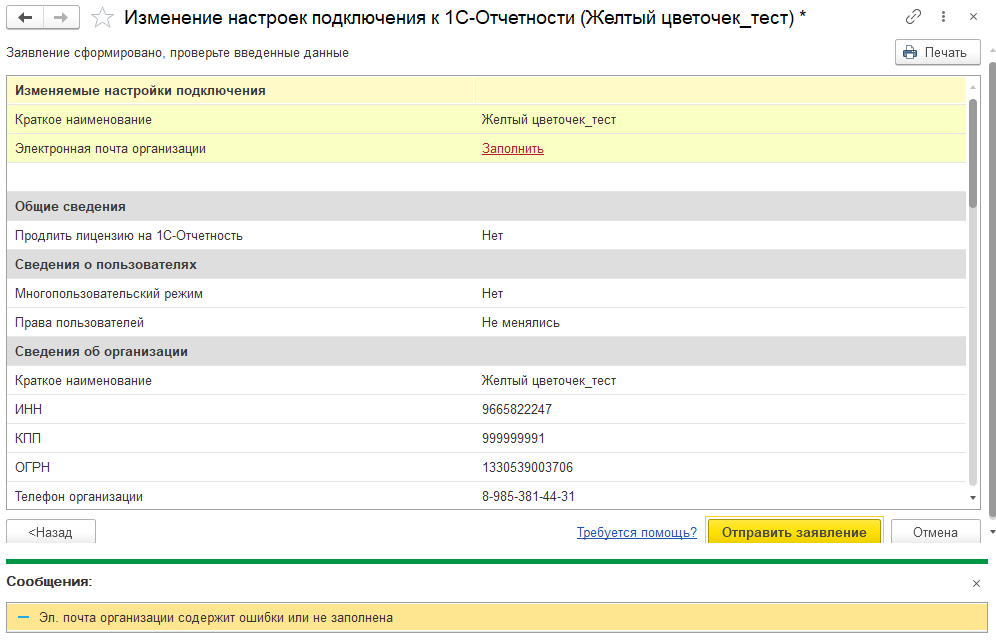Select the Телефон организации row label
Image resolution: width=996 pixels, height=643 pixels.
[79, 496]
